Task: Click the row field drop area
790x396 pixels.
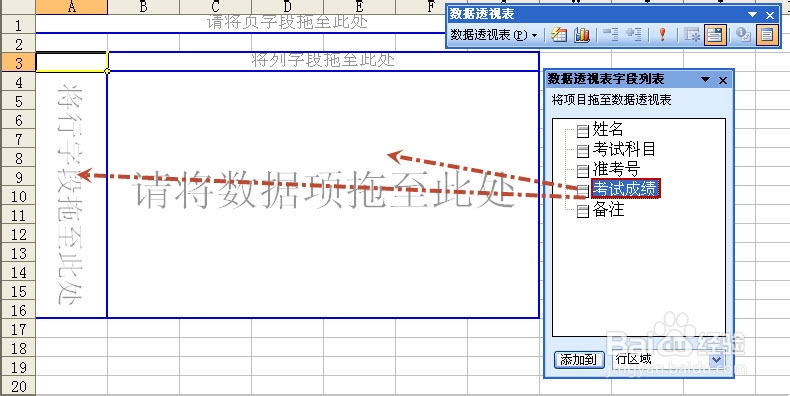Action: click(x=71, y=194)
